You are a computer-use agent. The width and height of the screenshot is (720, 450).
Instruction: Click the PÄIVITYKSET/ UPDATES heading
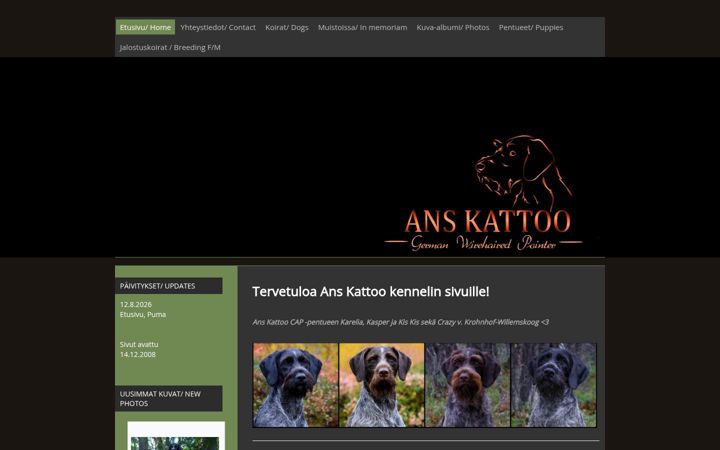pos(169,286)
